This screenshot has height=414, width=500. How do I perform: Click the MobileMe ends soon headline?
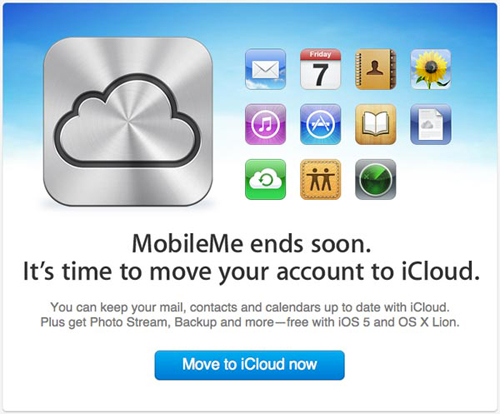coord(251,244)
